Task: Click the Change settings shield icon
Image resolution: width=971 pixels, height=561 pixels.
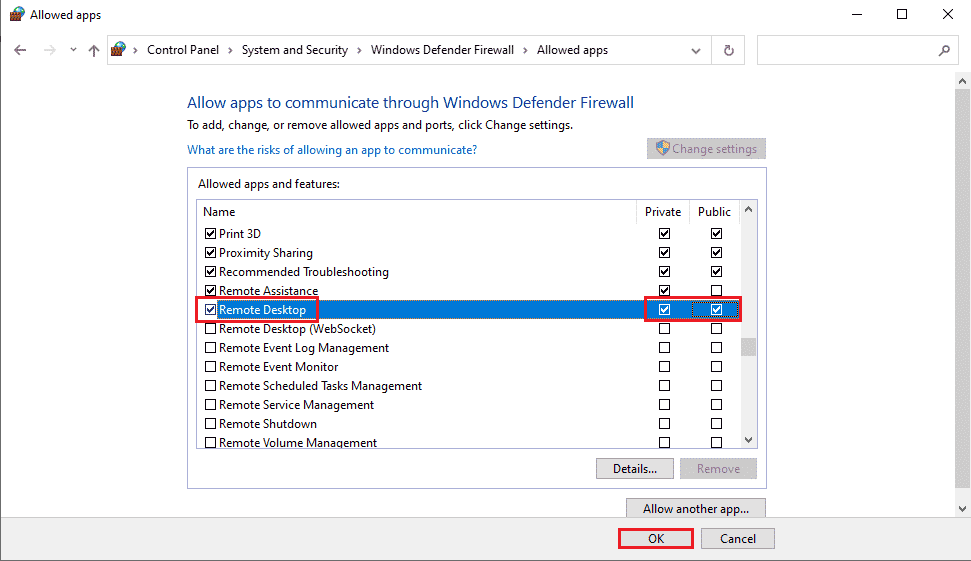Action: pos(663,148)
